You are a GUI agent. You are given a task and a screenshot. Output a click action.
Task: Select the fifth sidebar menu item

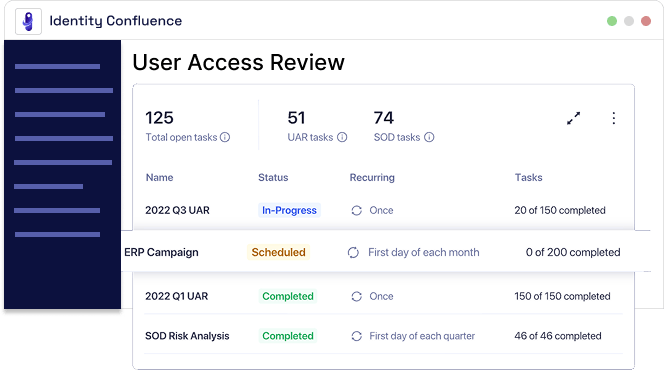[63, 163]
